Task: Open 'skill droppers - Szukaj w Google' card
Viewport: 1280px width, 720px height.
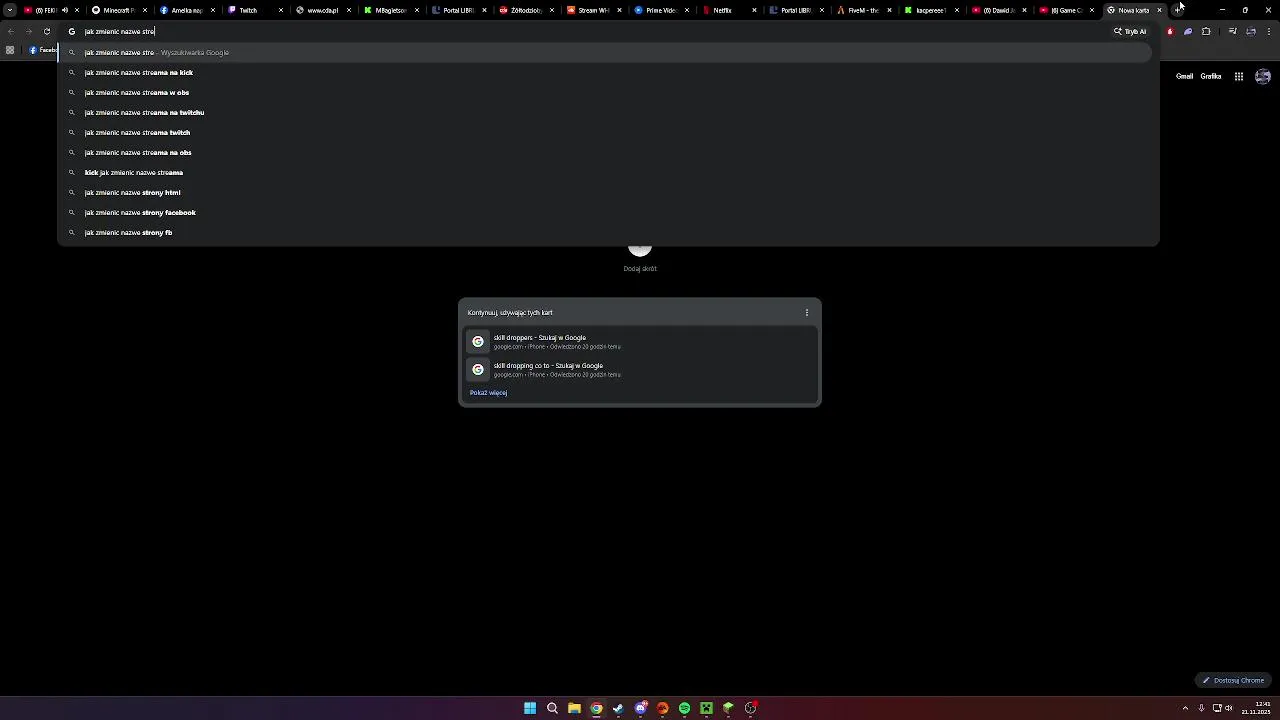Action: click(x=640, y=342)
